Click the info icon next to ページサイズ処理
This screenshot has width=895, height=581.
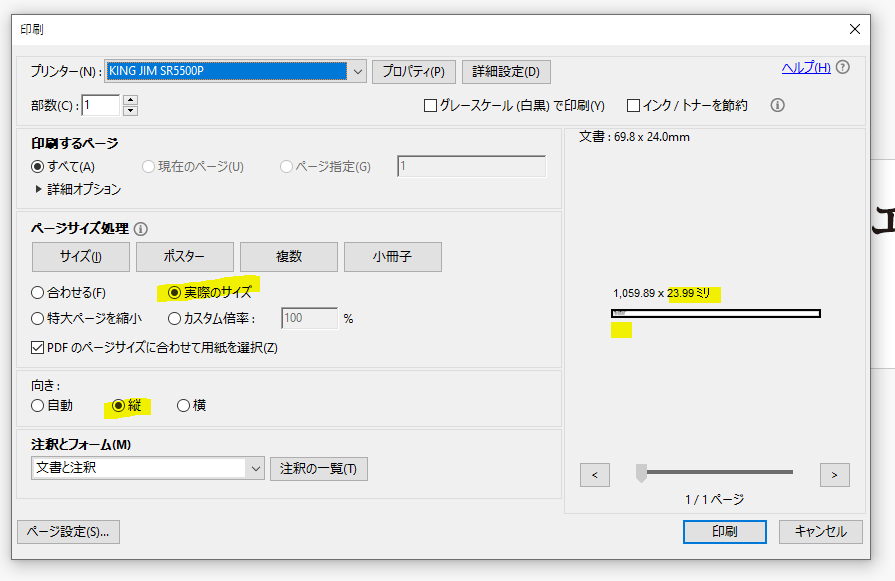141,228
